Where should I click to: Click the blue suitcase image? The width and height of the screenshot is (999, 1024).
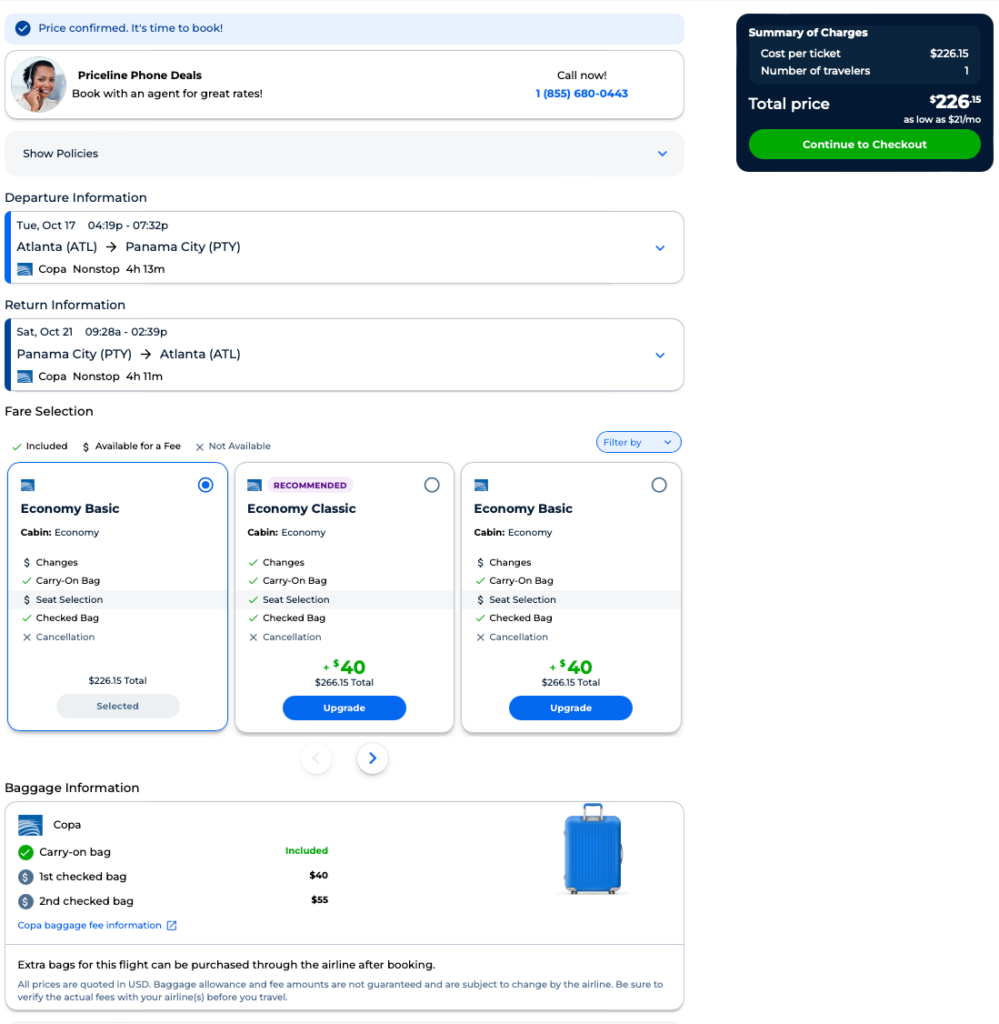tap(592, 849)
